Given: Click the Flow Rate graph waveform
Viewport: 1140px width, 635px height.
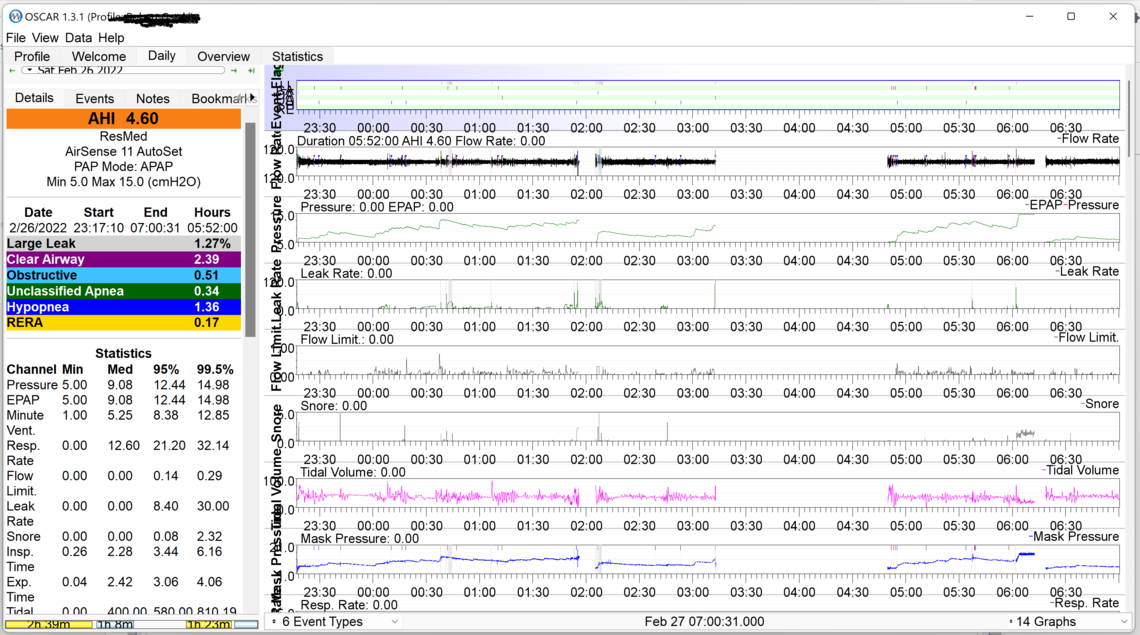Looking at the screenshot, I should 707,161.
